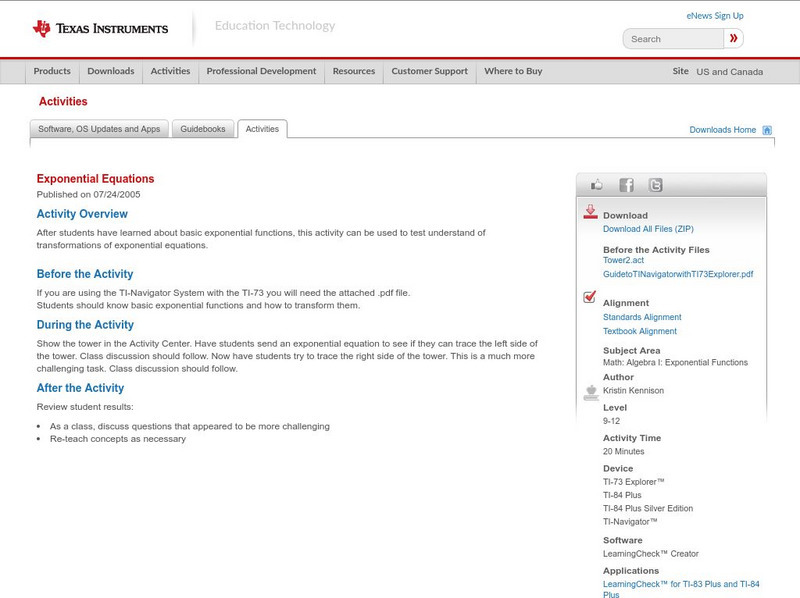
Task: Click the Author person icon
Action: click(x=591, y=392)
